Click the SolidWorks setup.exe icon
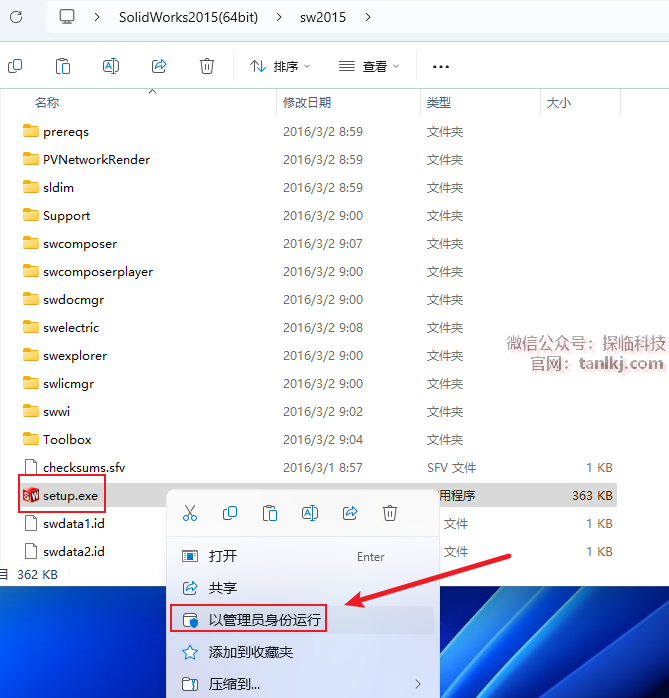The image size is (669, 698). click(x=31, y=495)
